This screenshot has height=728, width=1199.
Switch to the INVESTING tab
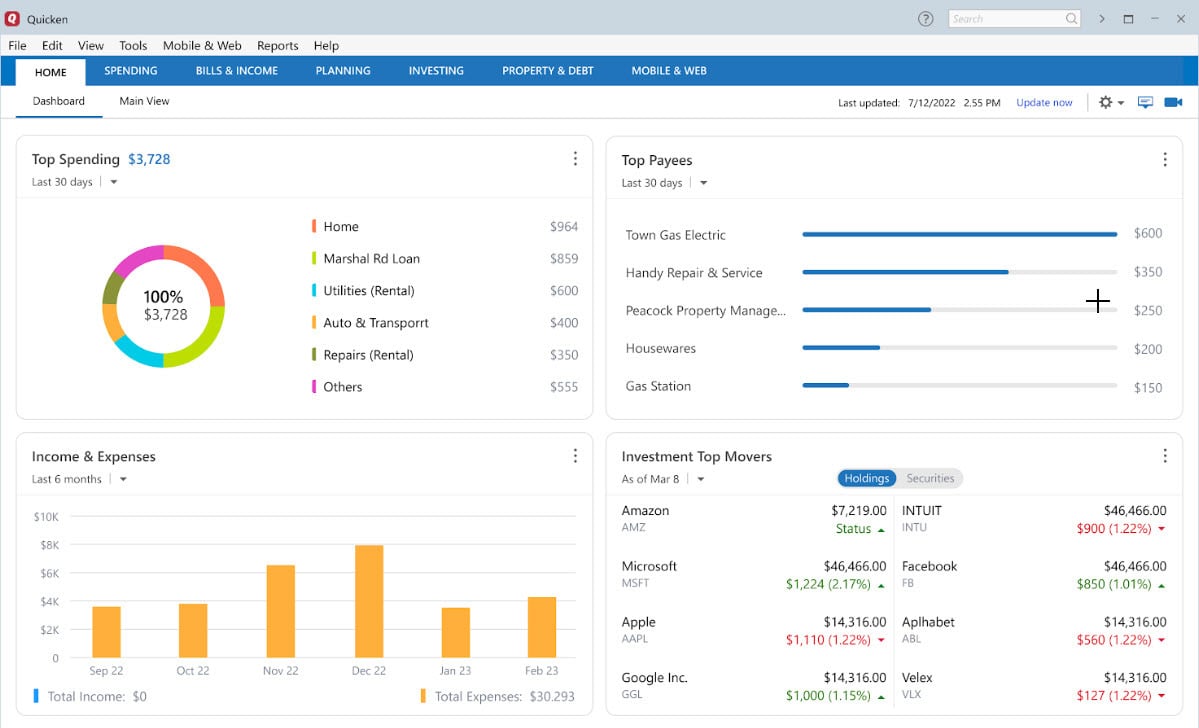coord(436,70)
